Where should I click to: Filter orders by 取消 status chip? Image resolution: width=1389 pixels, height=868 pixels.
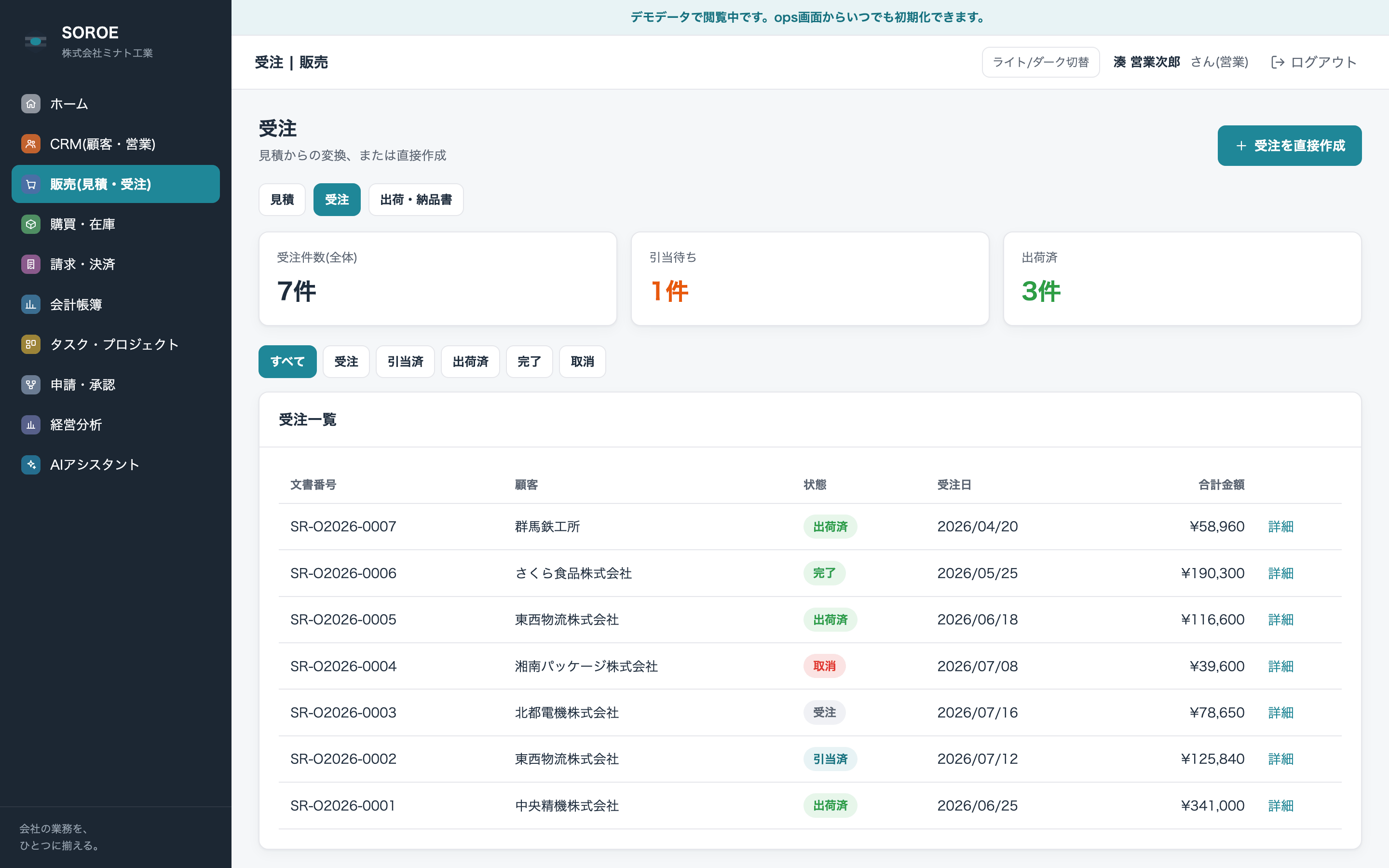(582, 362)
